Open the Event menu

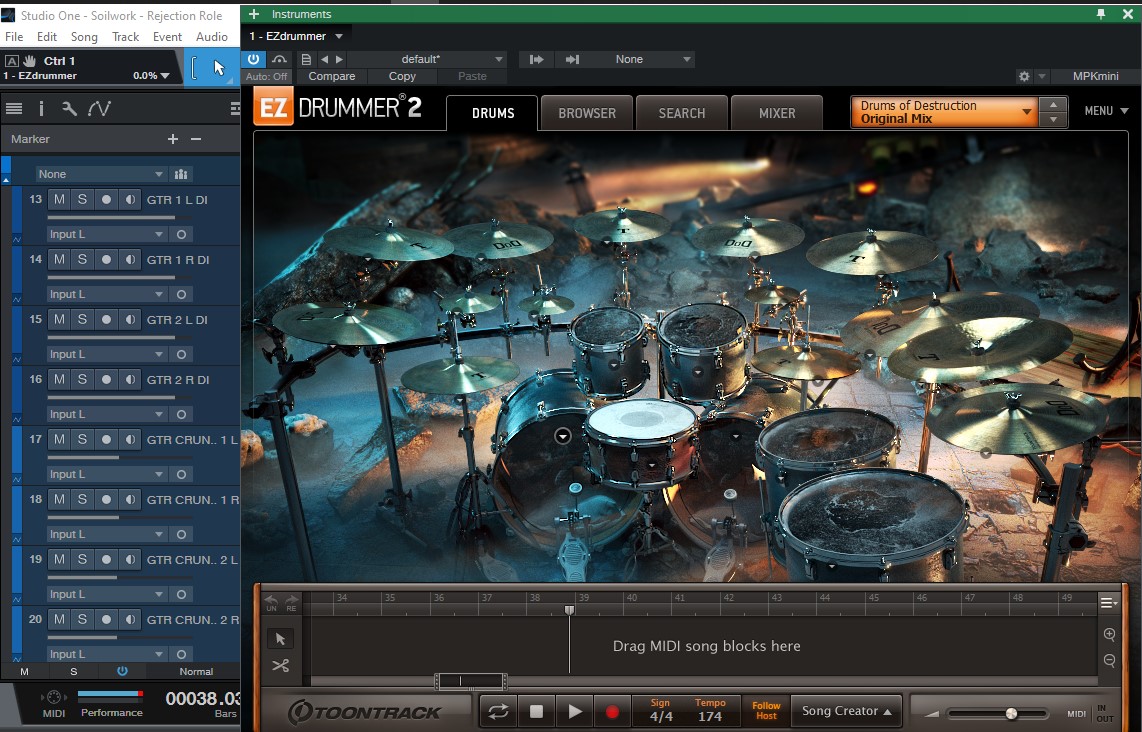tap(167, 36)
